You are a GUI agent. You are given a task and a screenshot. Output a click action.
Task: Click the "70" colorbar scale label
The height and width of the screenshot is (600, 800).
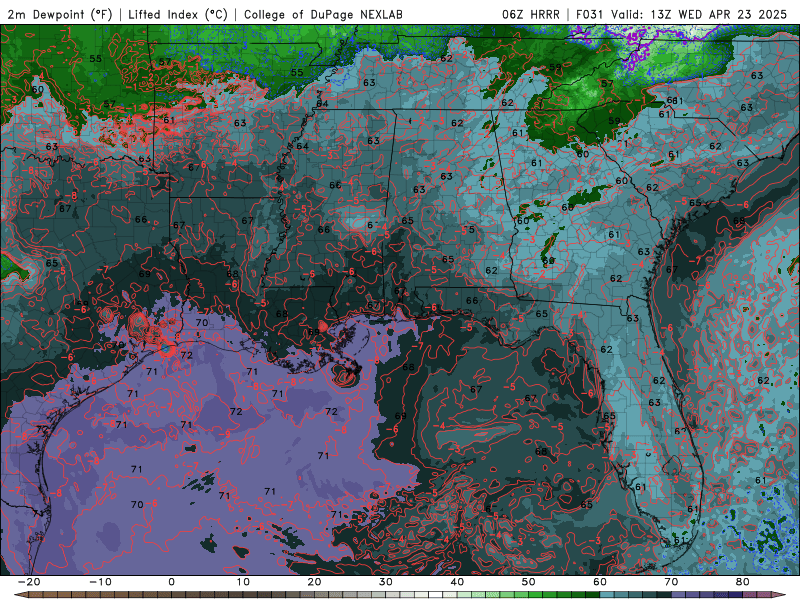click(671, 582)
